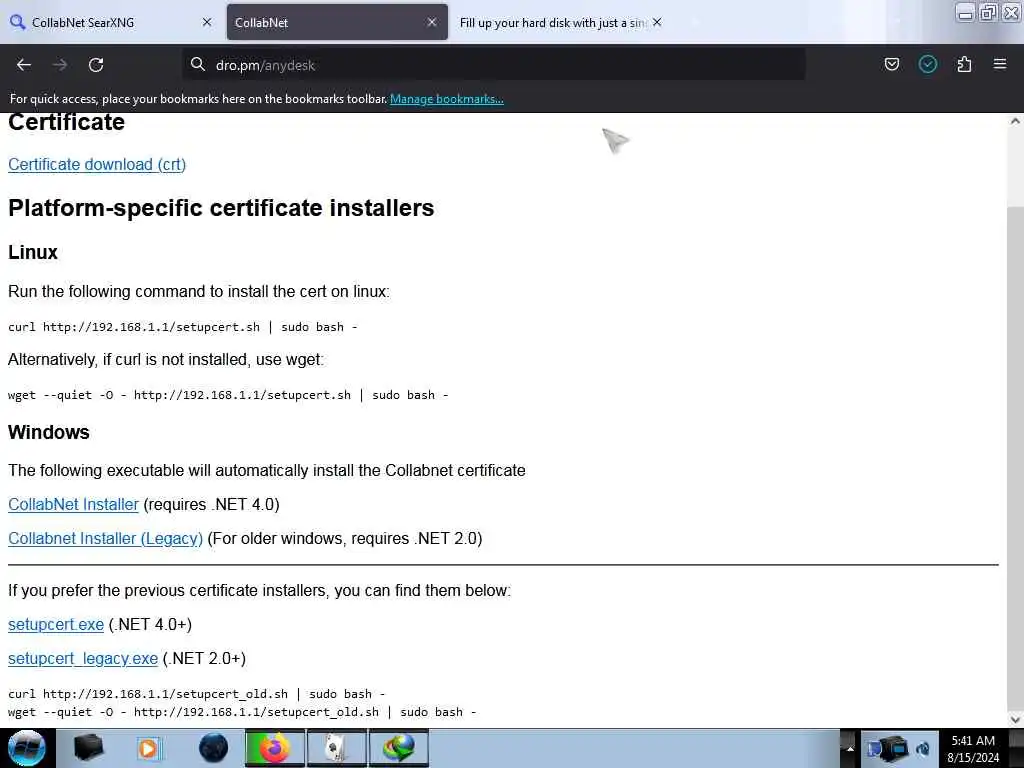
Task: Show hidden system tray icons
Action: pos(850,749)
